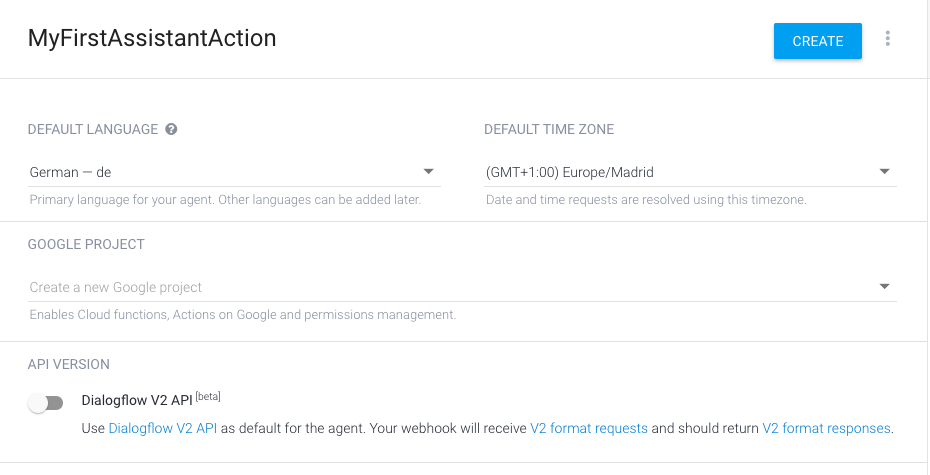Expand the Default Language dropdown arrow
This screenshot has width=930, height=475.
[428, 172]
